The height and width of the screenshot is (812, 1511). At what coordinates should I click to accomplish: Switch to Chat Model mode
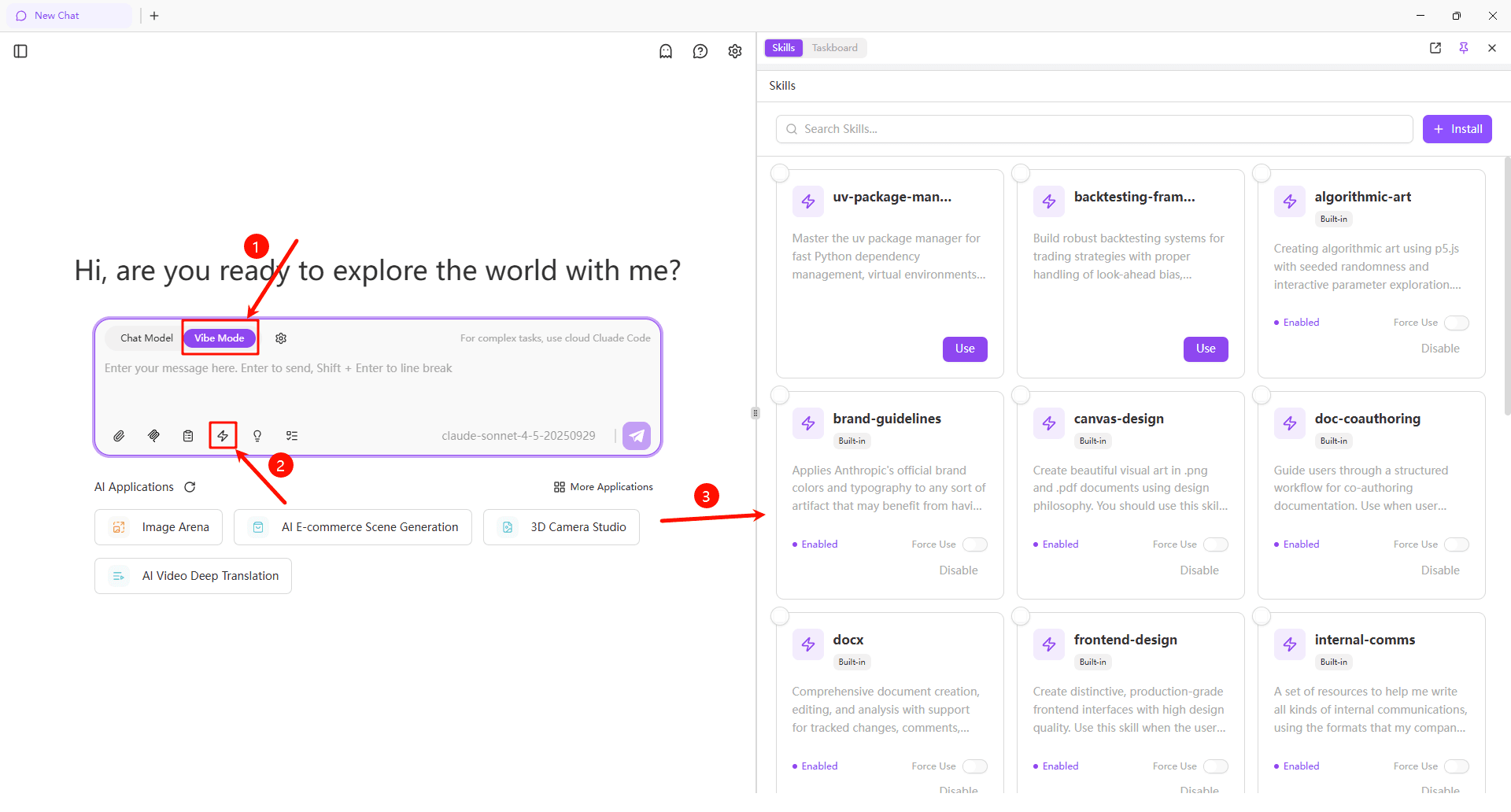(x=146, y=338)
